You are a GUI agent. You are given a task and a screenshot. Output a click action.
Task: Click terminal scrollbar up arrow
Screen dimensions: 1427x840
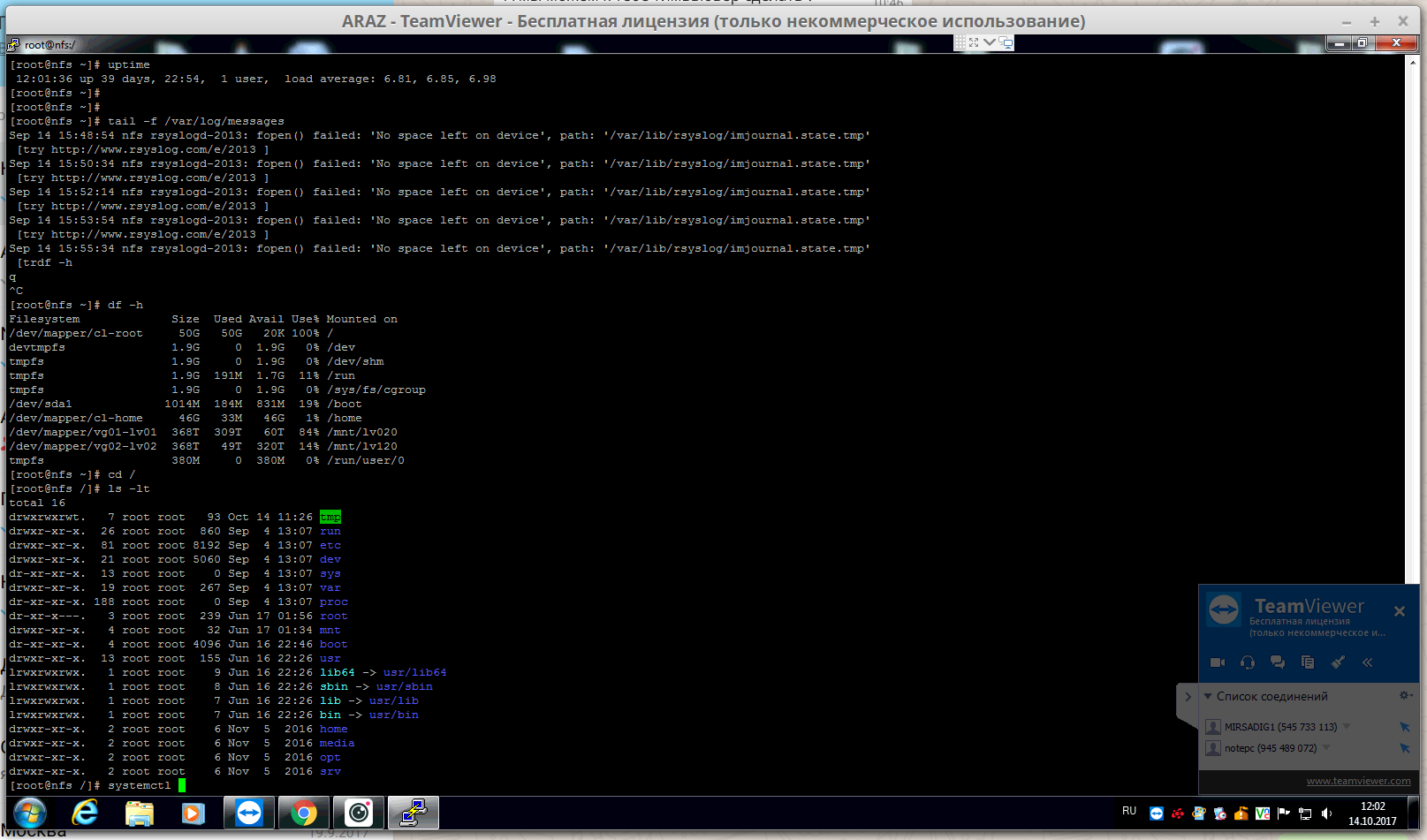(x=1413, y=62)
